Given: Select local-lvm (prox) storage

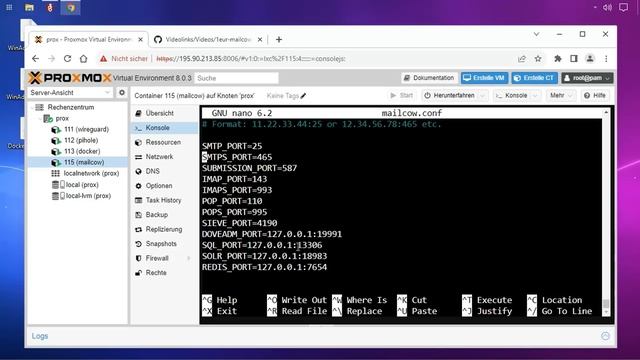Looking at the screenshot, I should 88,196.
